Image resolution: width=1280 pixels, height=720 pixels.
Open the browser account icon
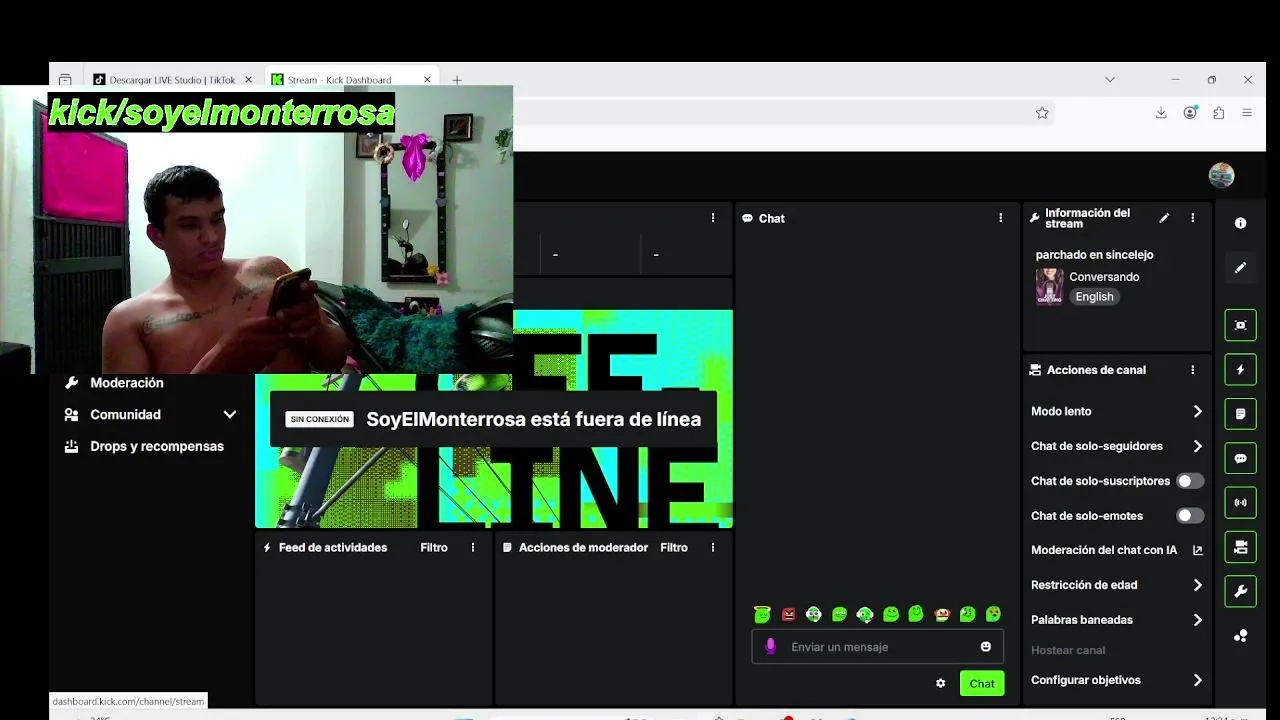coord(1190,113)
